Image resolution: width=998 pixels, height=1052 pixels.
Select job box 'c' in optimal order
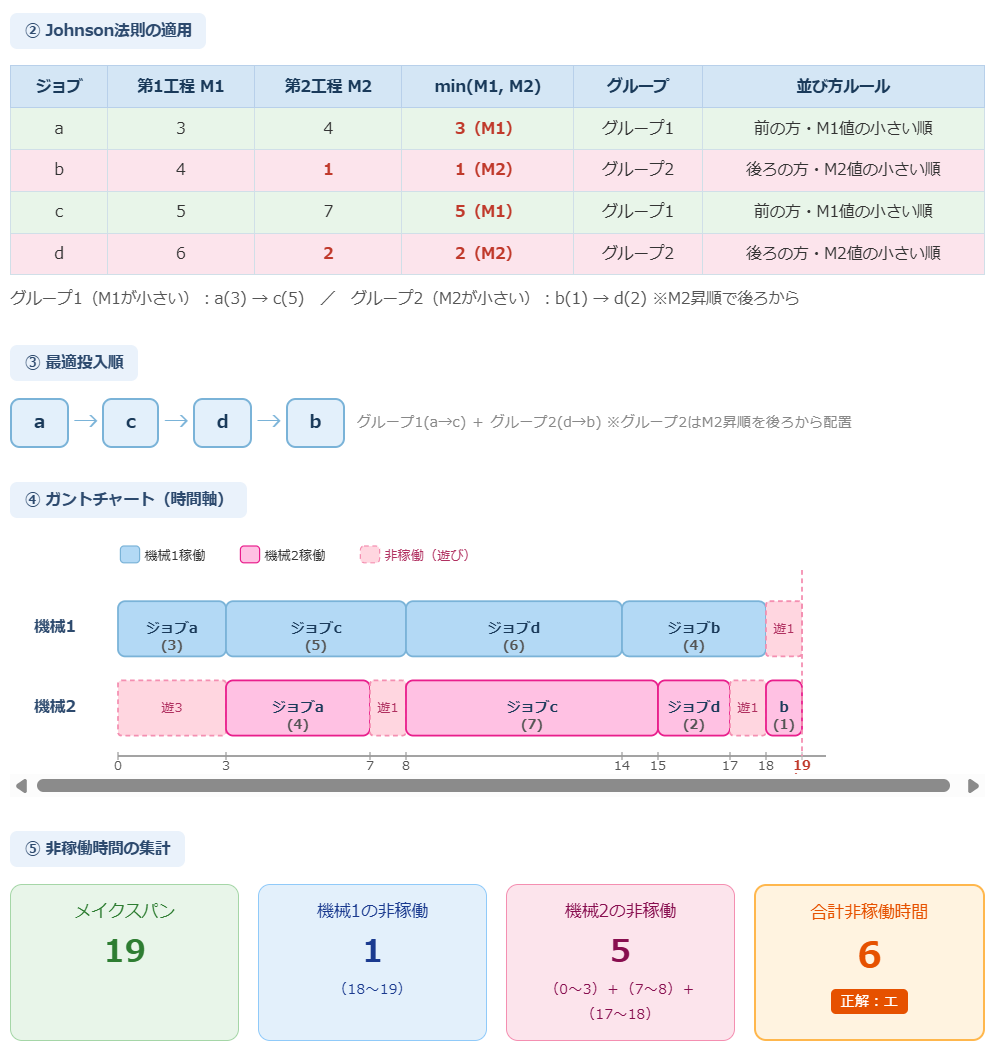click(131, 422)
